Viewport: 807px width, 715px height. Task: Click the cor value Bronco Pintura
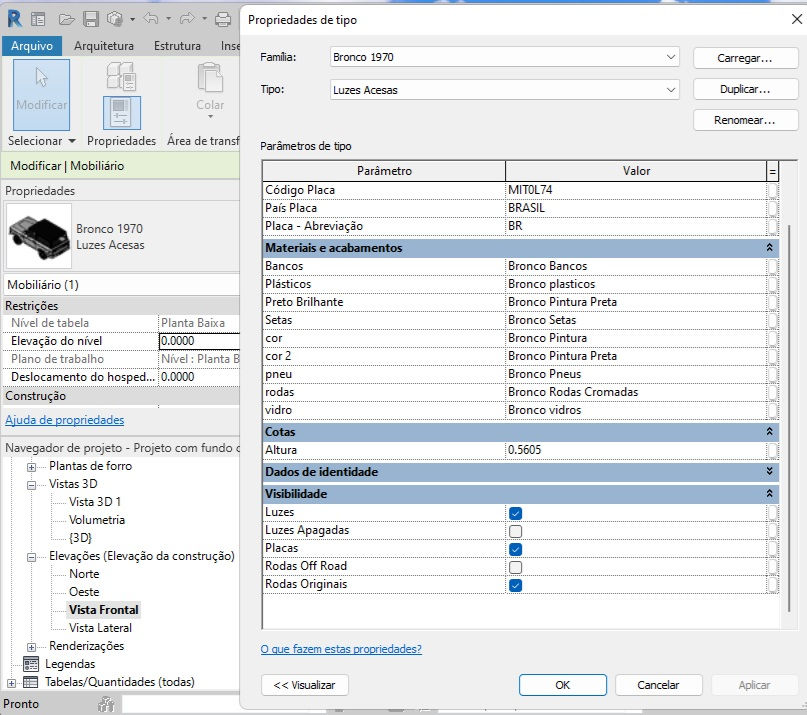pos(547,338)
